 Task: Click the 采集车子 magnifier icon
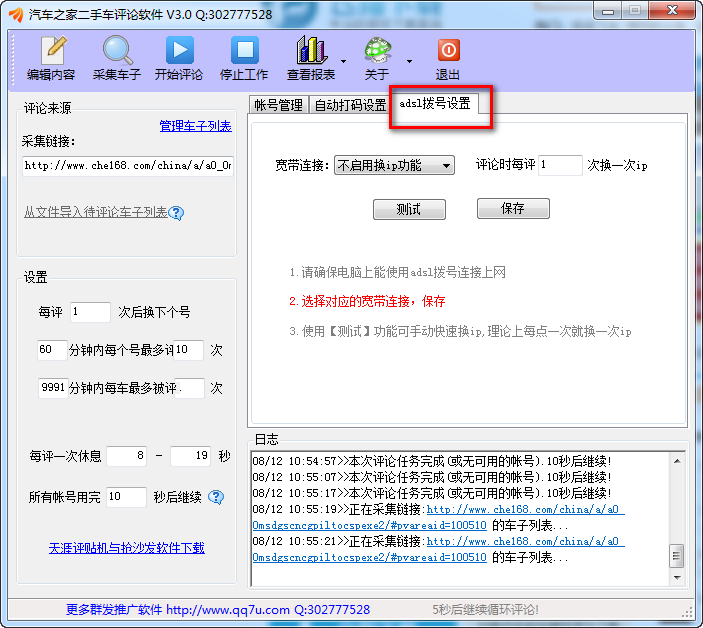[117, 50]
